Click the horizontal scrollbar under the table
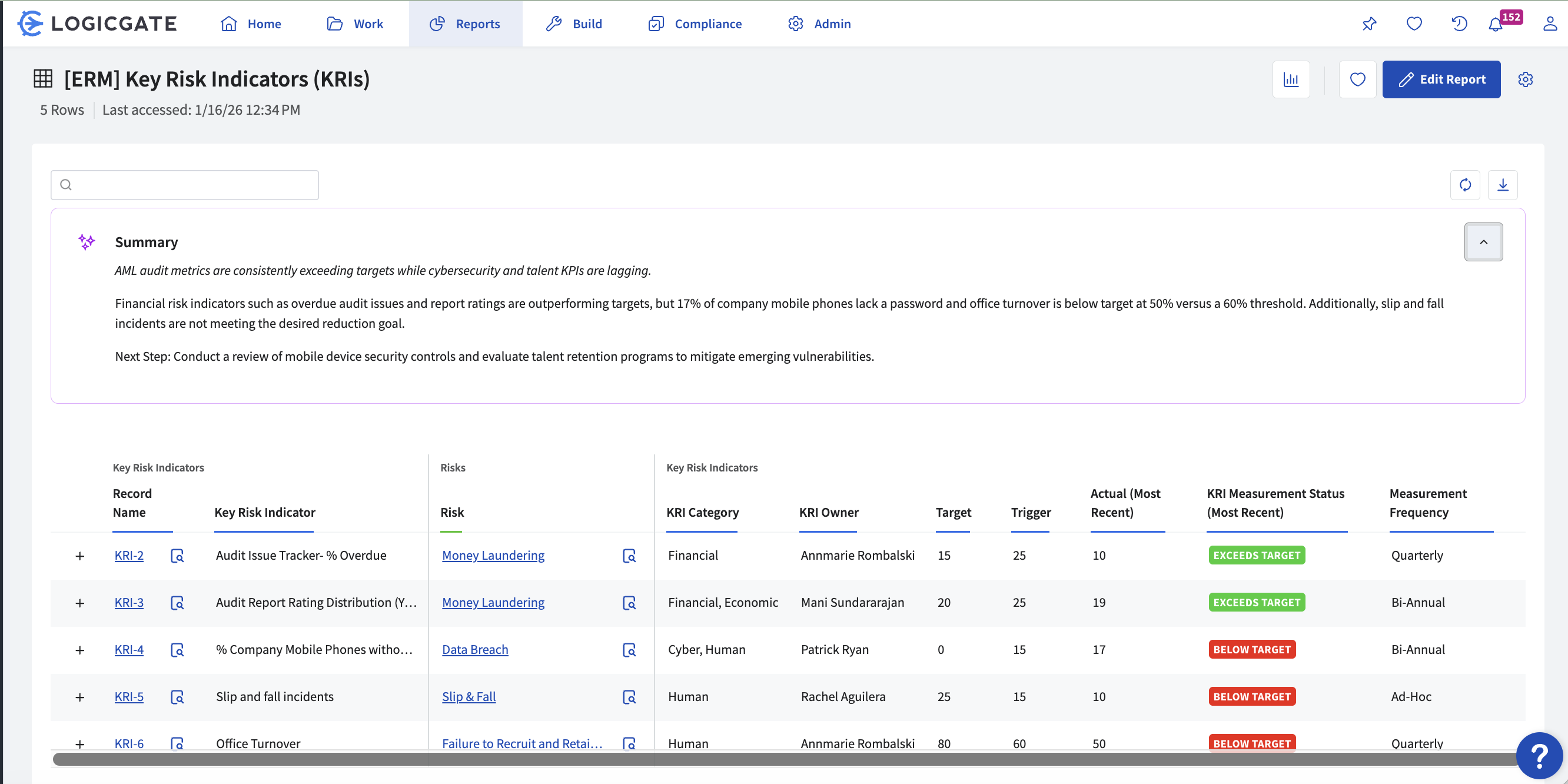The width and height of the screenshot is (1568, 784). coord(784,759)
